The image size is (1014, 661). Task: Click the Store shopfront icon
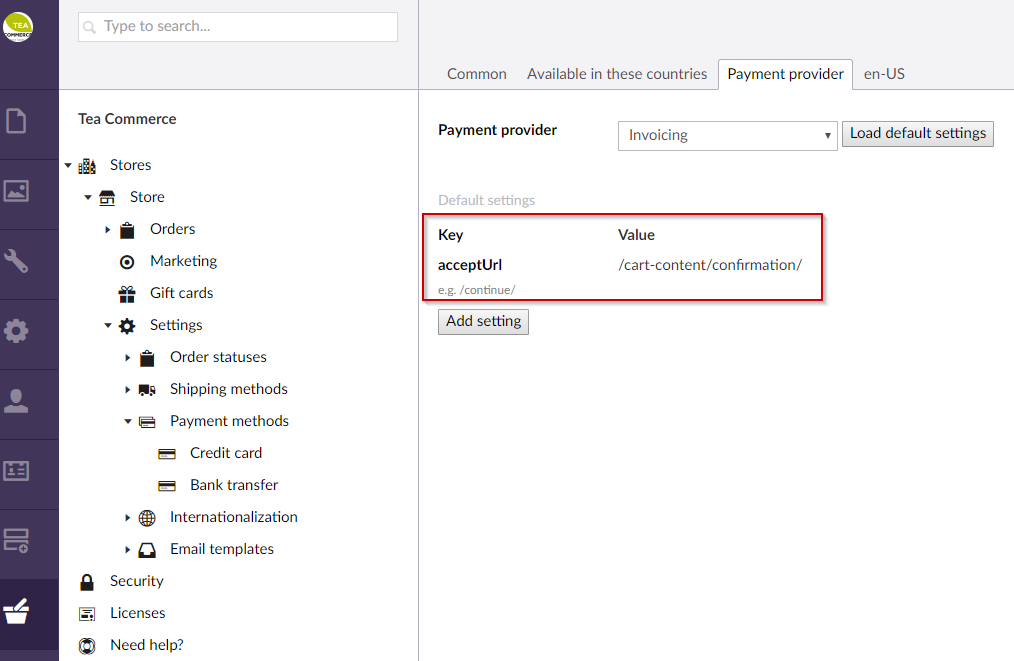tap(107, 197)
